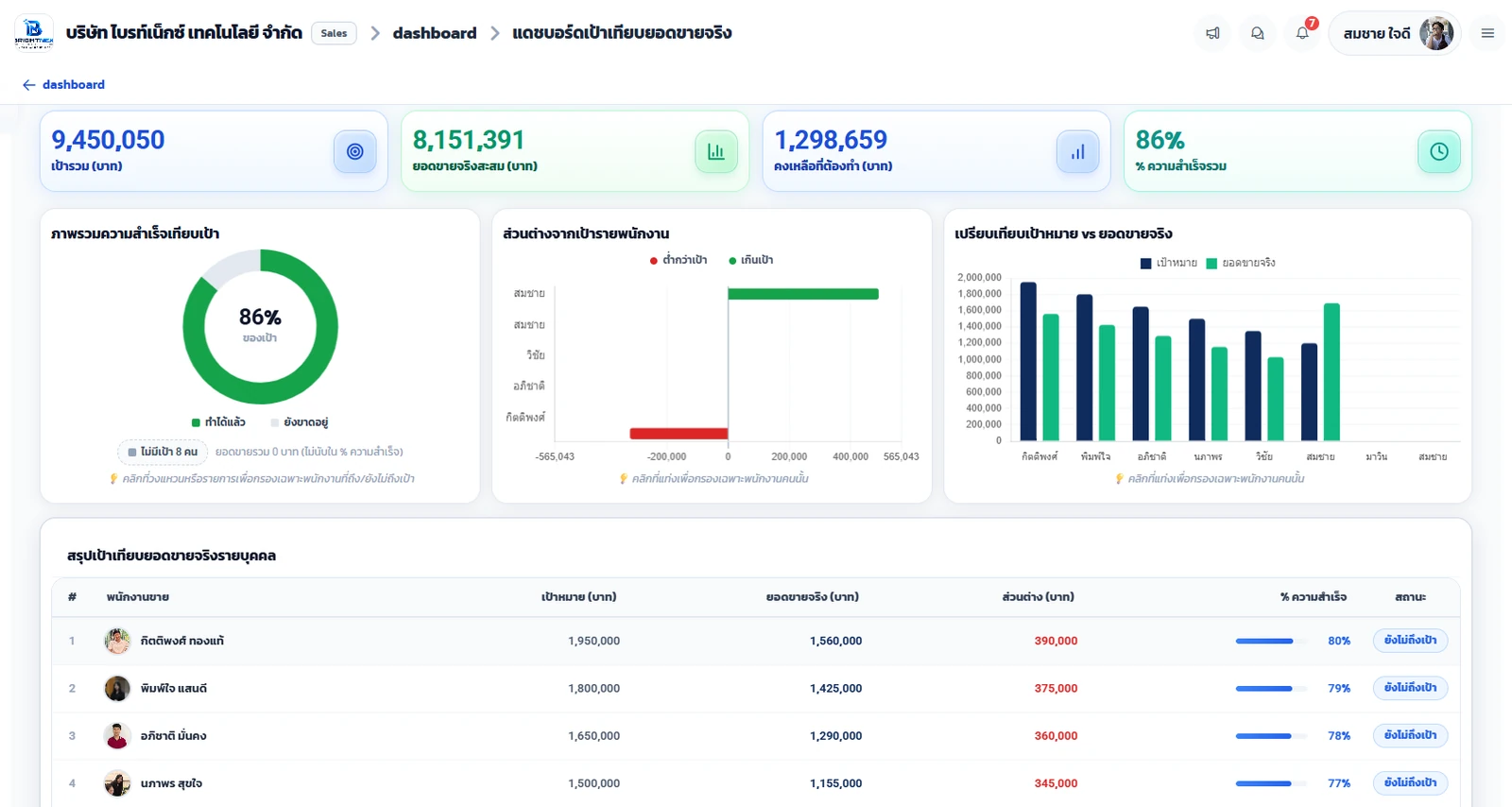Click อภิชาติ มั่นคง avatar in table
The height and width of the screenshot is (807, 1512).
(x=117, y=735)
